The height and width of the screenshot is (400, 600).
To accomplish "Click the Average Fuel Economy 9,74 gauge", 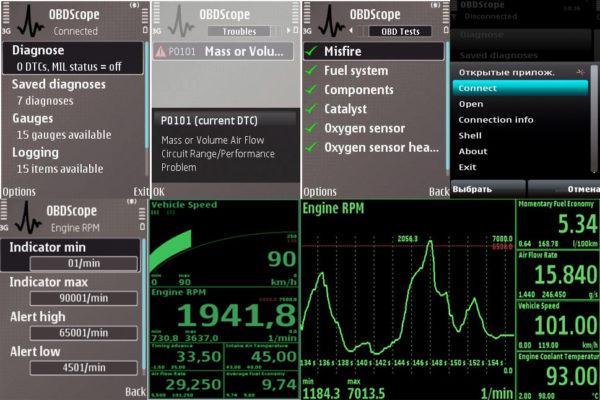I will point(261,384).
